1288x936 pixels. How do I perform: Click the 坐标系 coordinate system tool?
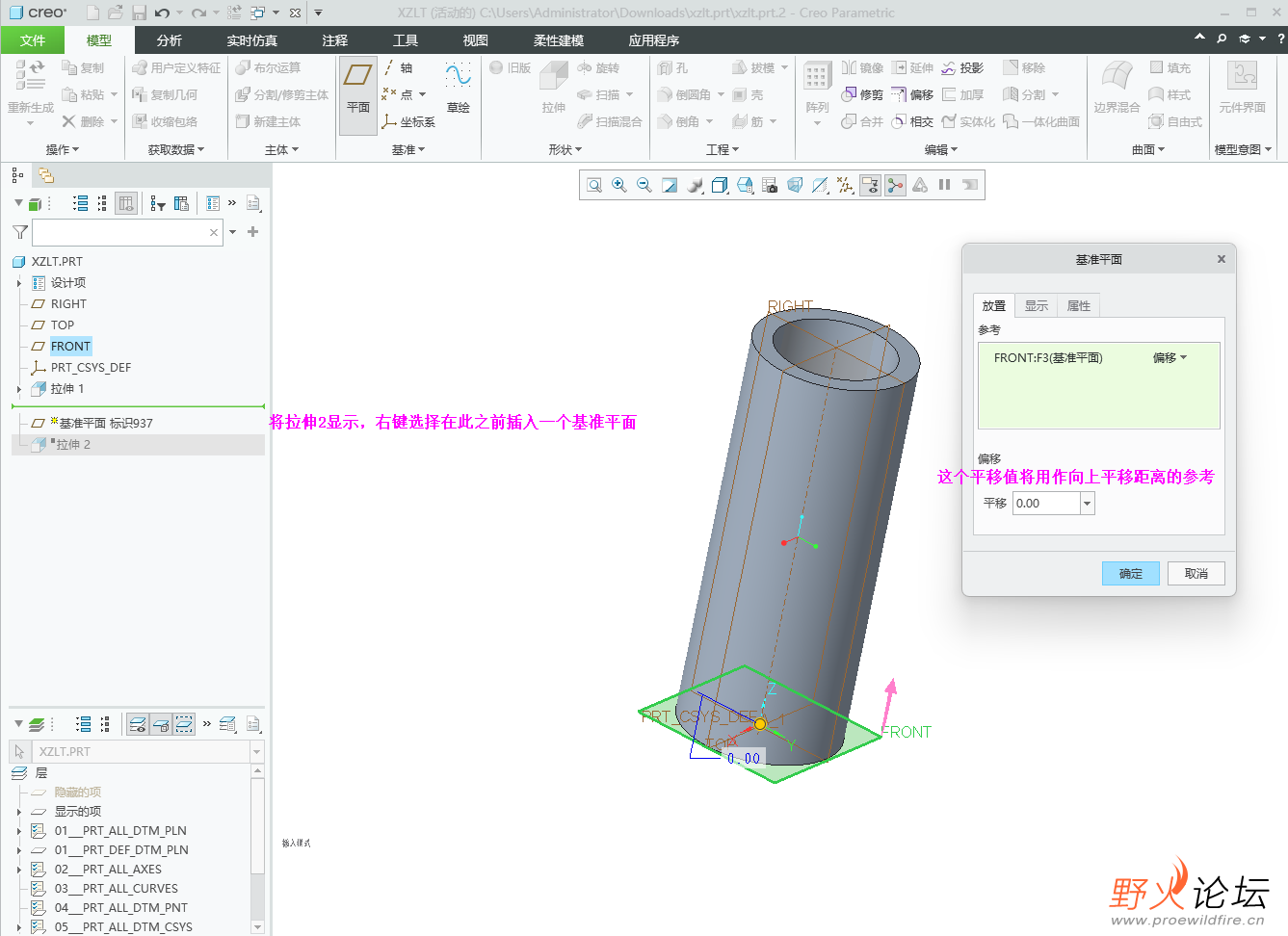[408, 122]
